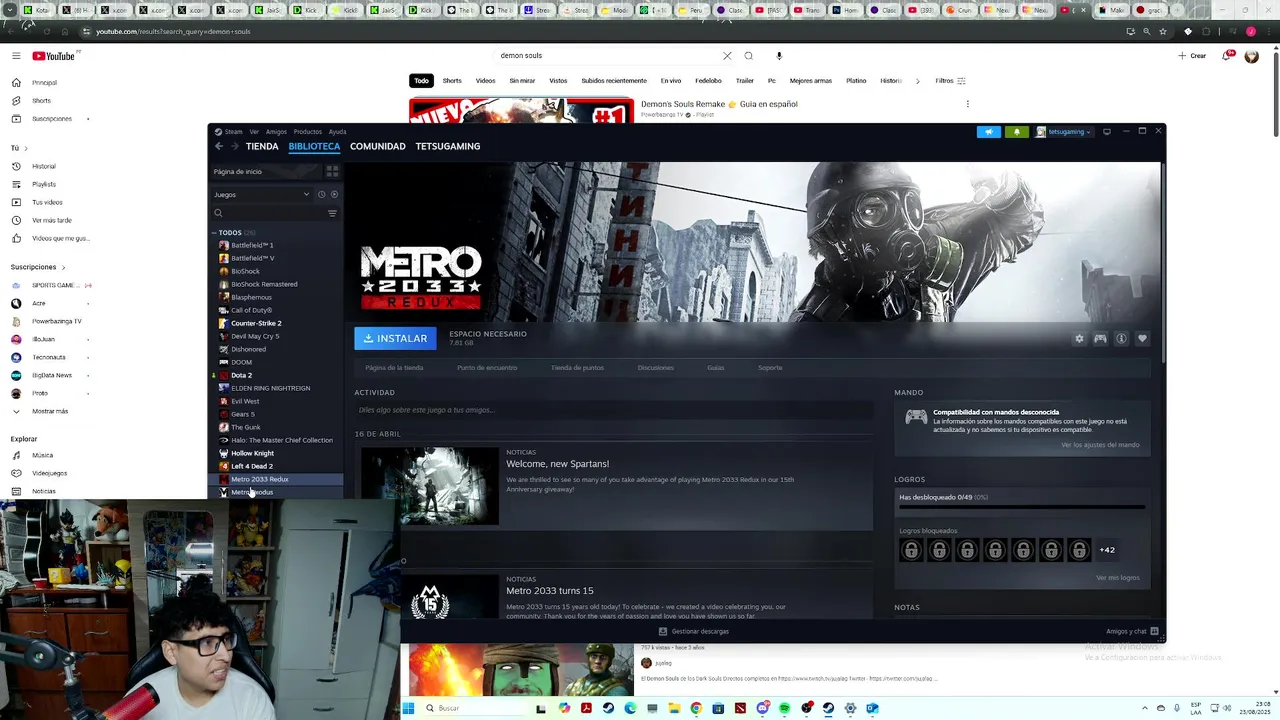Open the Amigos menu in Steam
Screen dimensions: 1280x720
tap(276, 132)
